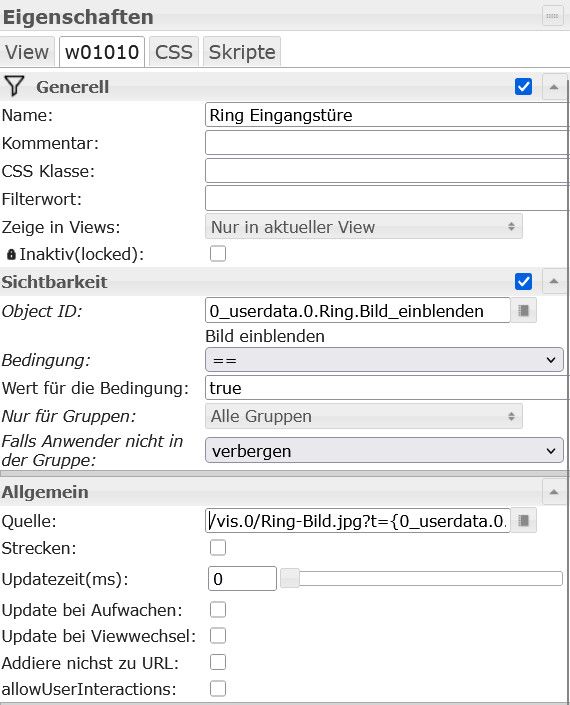Click the Wert für die Bedingung field
The height and width of the screenshot is (705, 570).
(387, 388)
